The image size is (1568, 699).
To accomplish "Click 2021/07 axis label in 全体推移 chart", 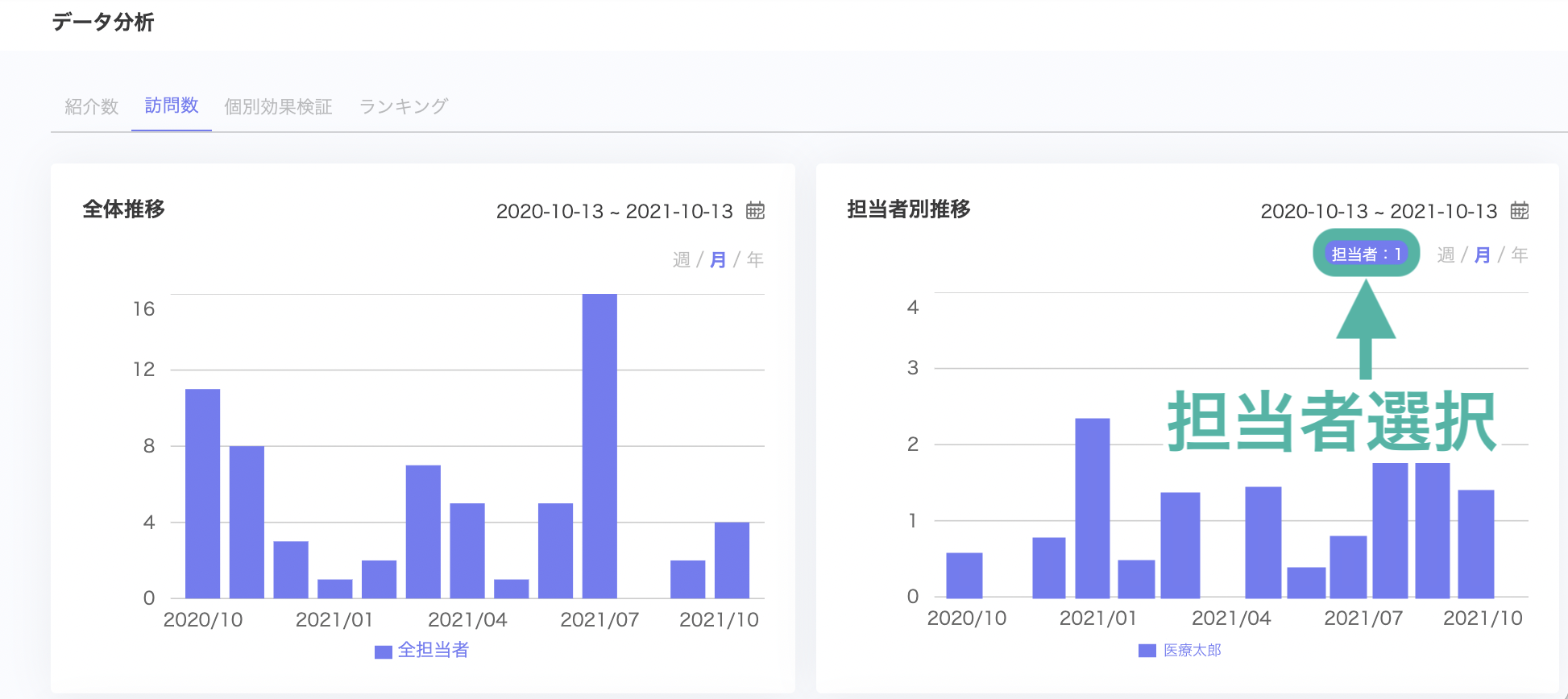I will pyautogui.click(x=599, y=619).
